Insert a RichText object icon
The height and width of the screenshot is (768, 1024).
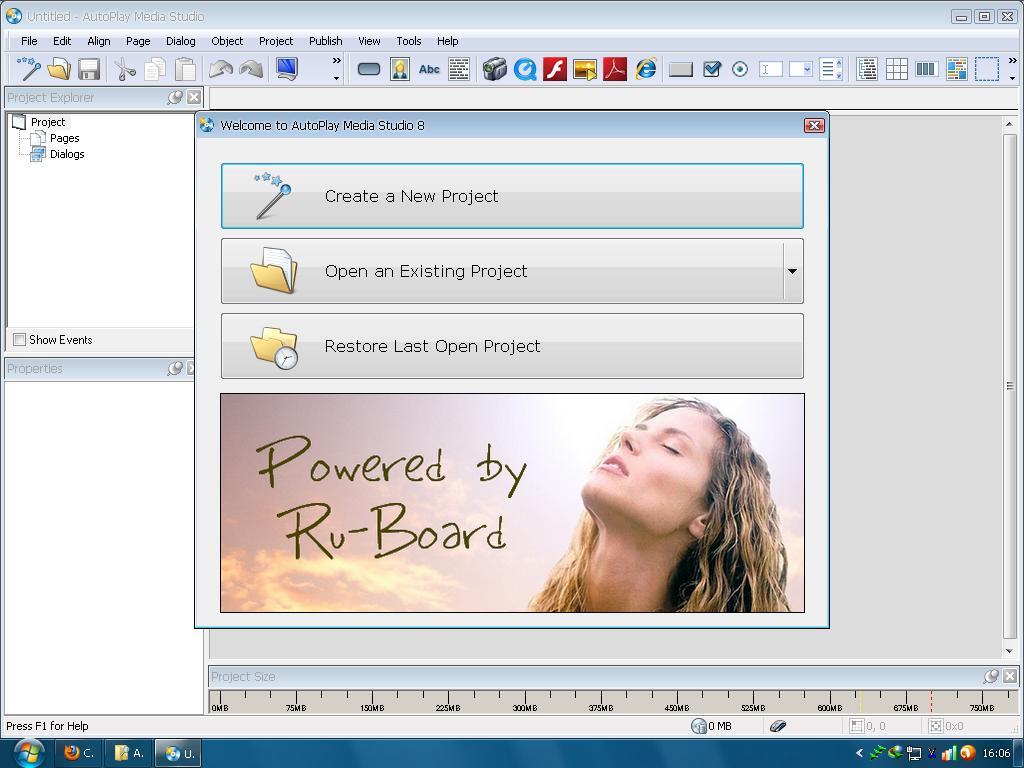[x=957, y=69]
